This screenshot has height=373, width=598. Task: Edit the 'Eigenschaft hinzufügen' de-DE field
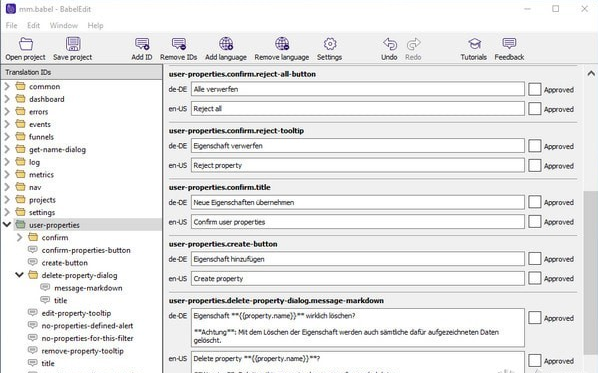(x=358, y=259)
